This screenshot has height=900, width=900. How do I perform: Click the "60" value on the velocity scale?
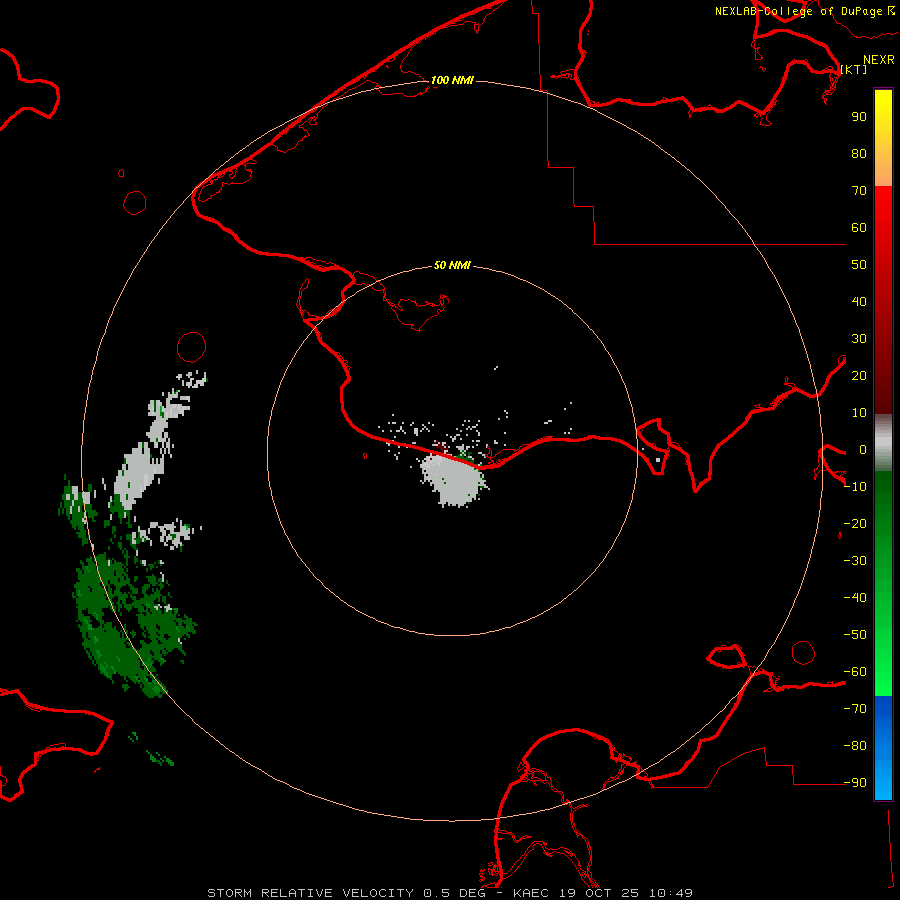pyautogui.click(x=859, y=228)
